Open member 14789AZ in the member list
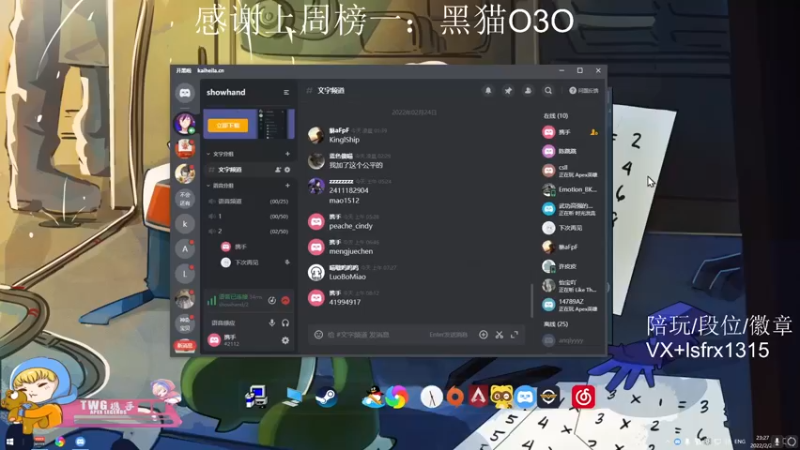The image size is (800, 450). (569, 305)
